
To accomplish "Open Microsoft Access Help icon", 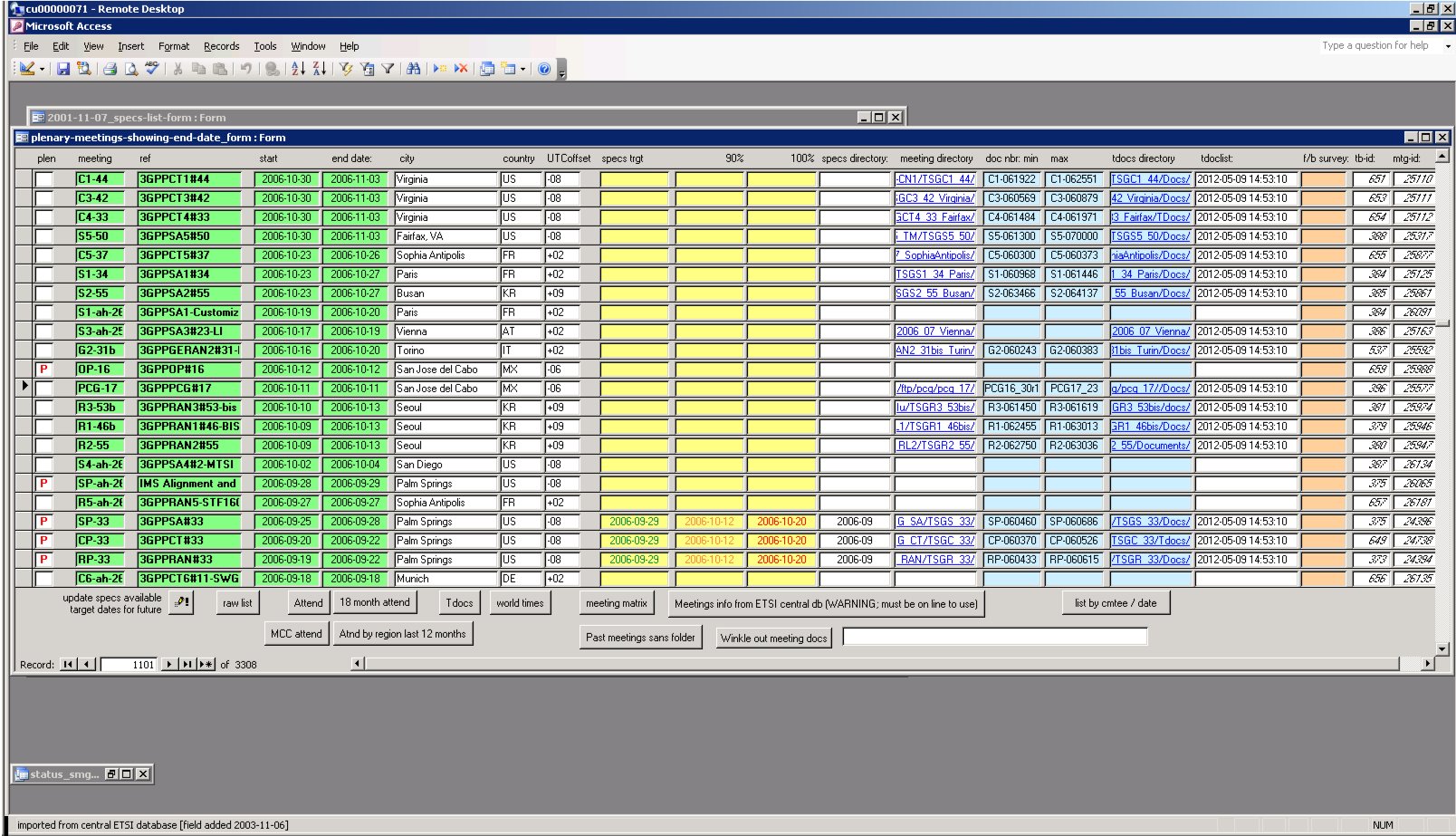I will coord(543,69).
